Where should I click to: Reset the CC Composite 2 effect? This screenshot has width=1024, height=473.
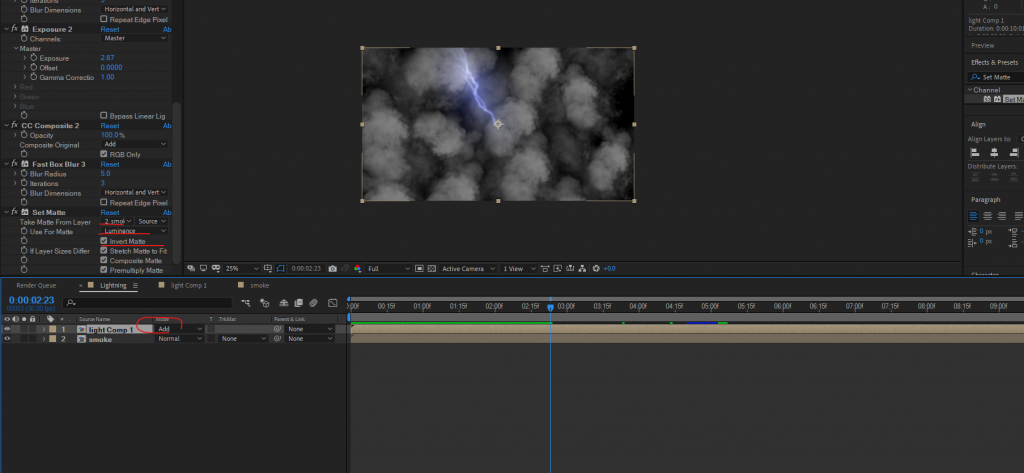click(x=110, y=125)
